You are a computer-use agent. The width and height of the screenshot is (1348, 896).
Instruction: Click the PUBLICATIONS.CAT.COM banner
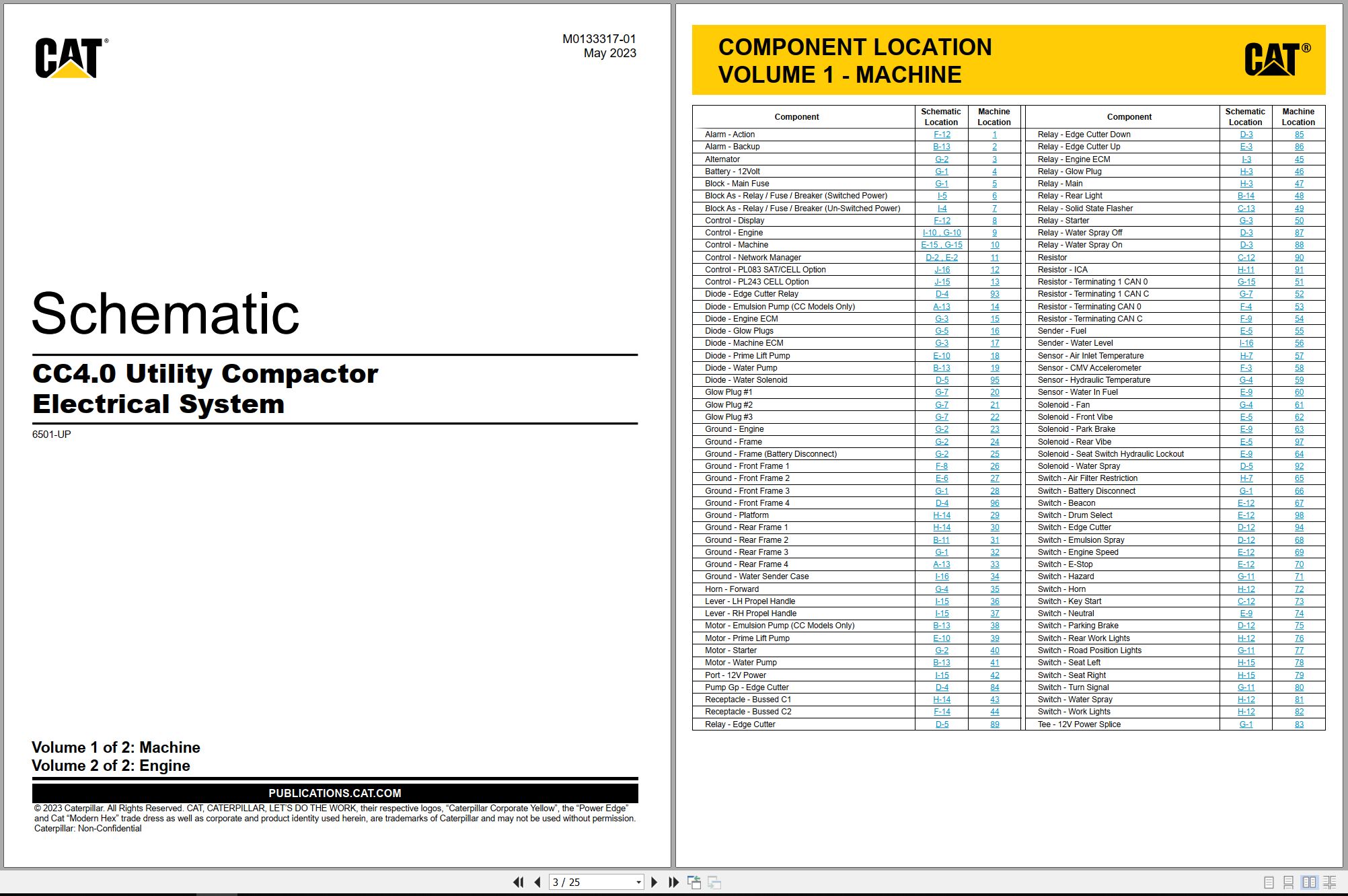(335, 793)
